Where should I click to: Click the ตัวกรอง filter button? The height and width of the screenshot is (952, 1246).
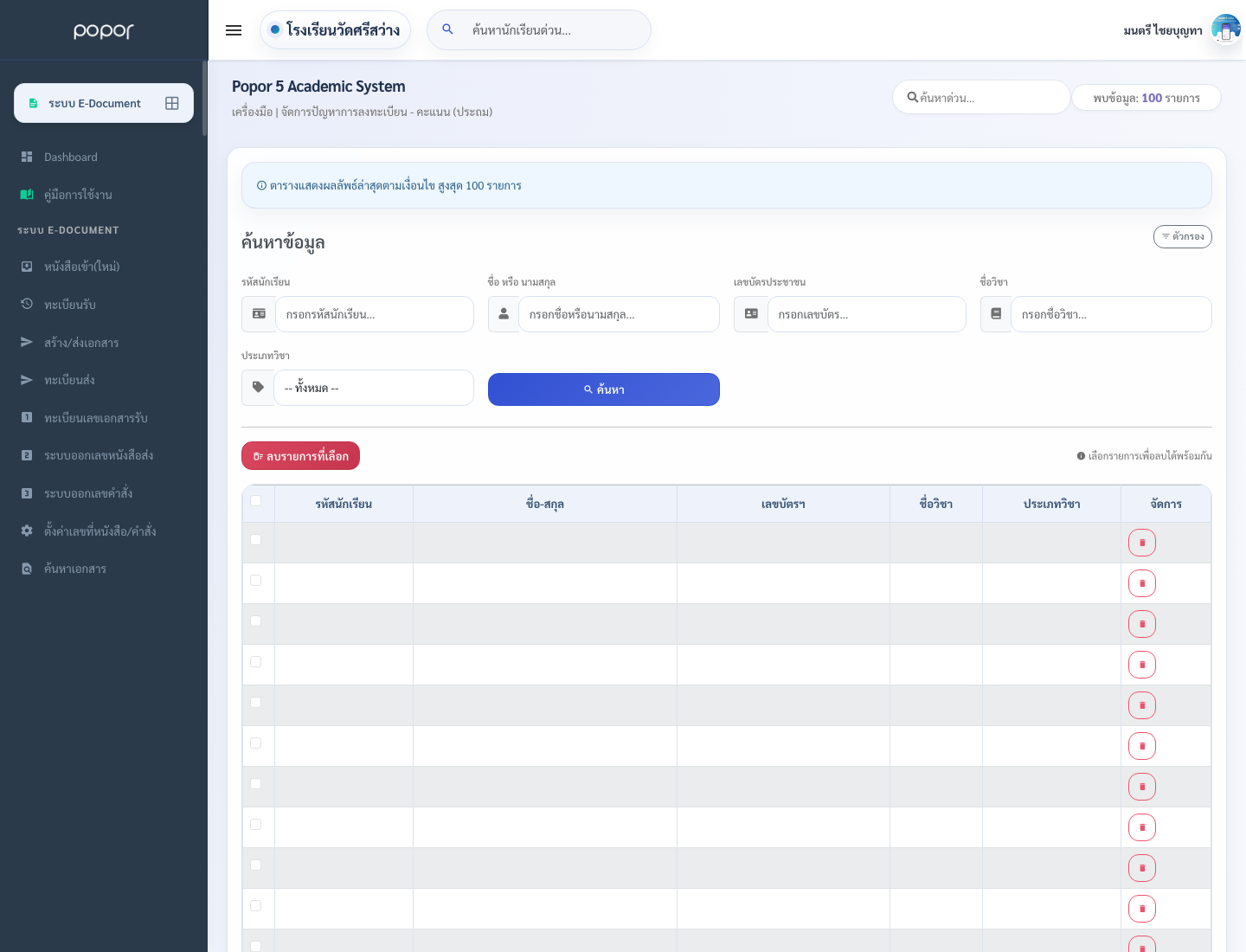click(1183, 236)
